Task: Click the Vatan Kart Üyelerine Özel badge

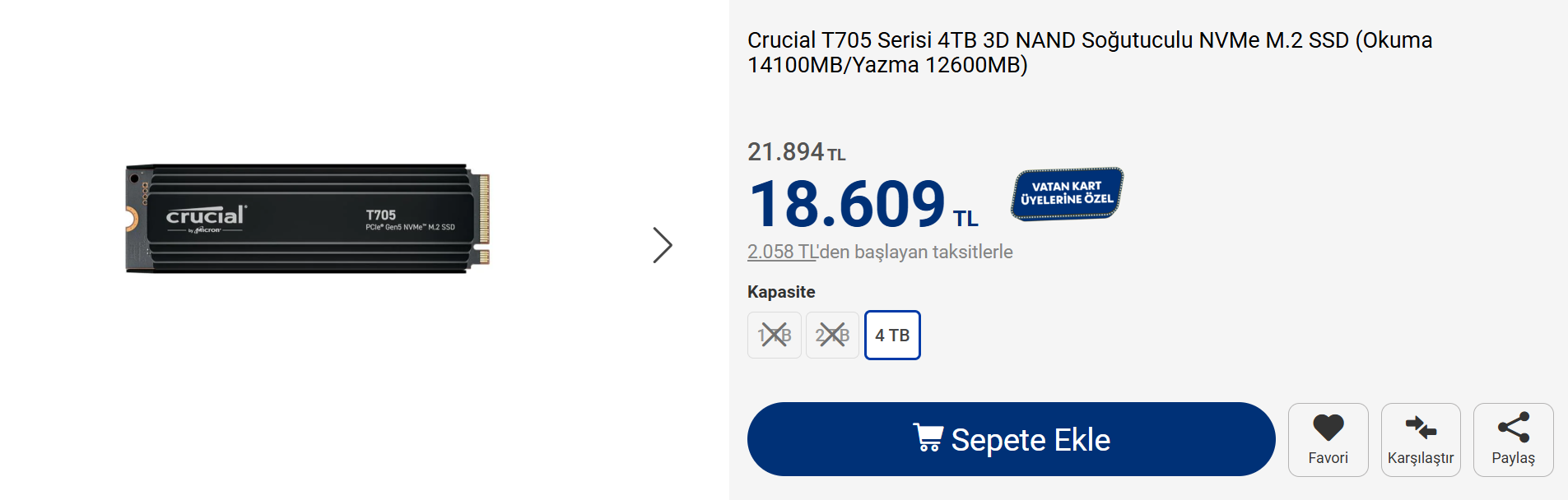Action: pos(1067,194)
